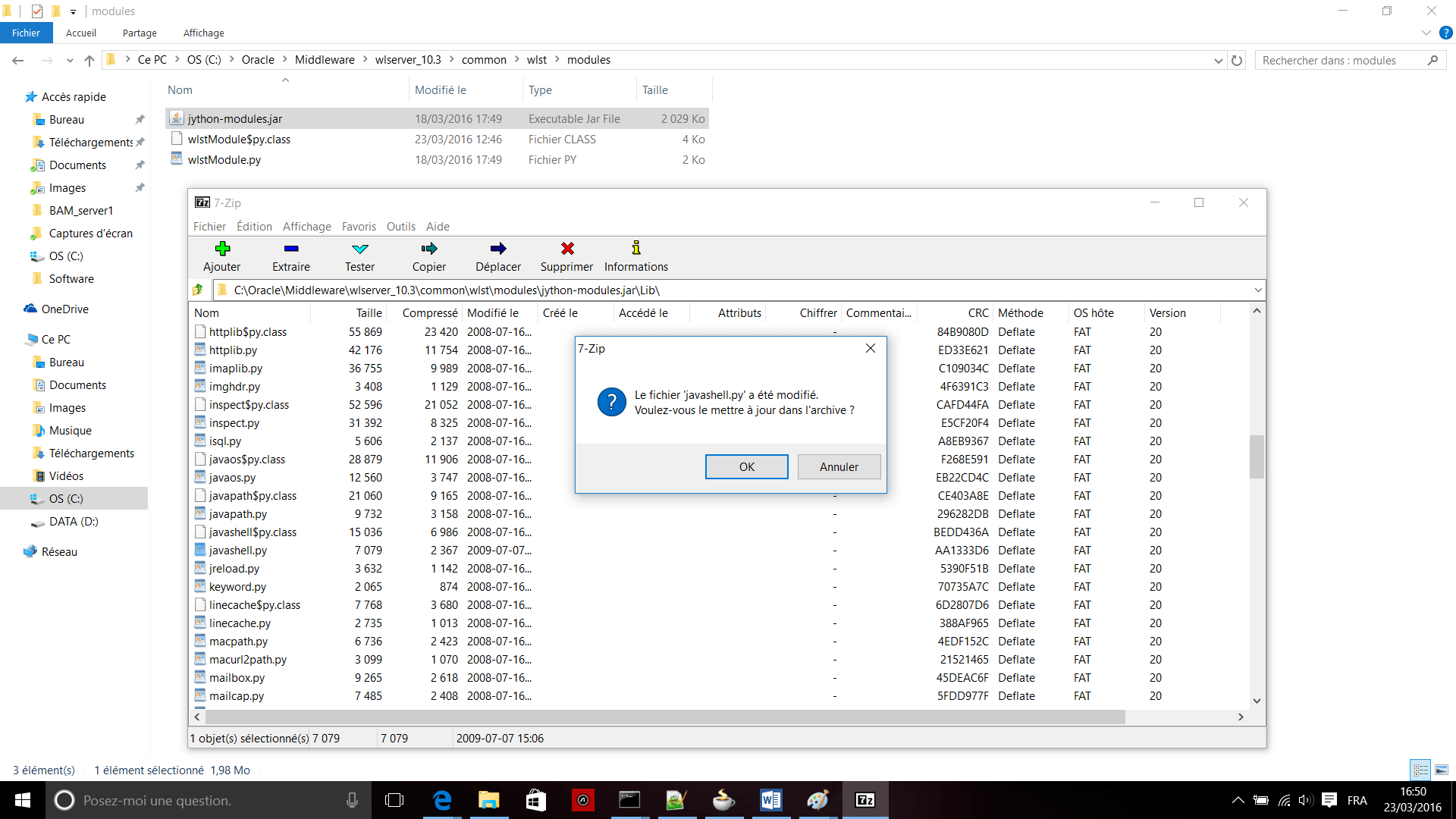Switch to the Affichage ribbon tab

[x=203, y=33]
